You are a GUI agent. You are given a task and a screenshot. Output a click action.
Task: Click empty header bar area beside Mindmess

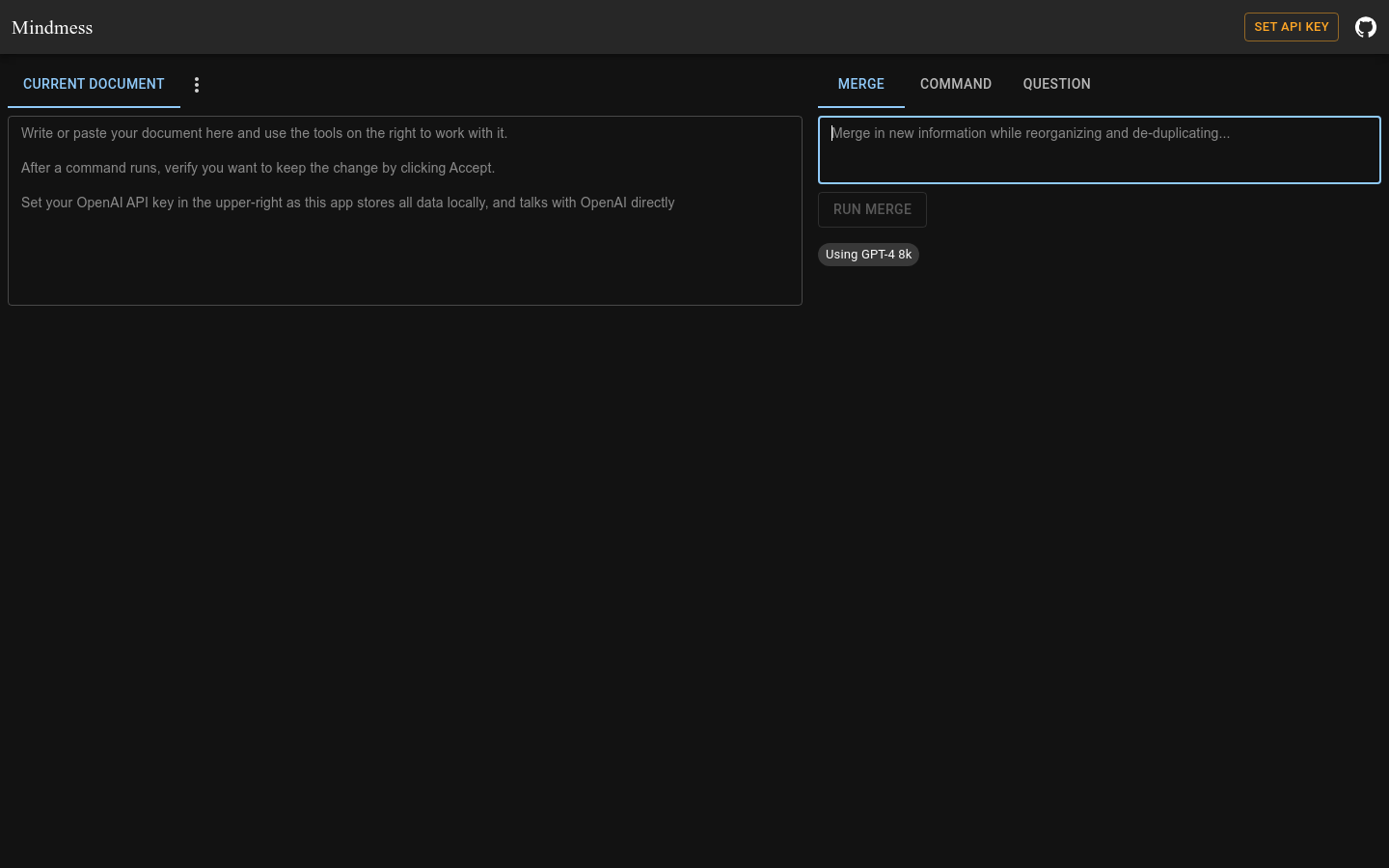tap(675, 27)
